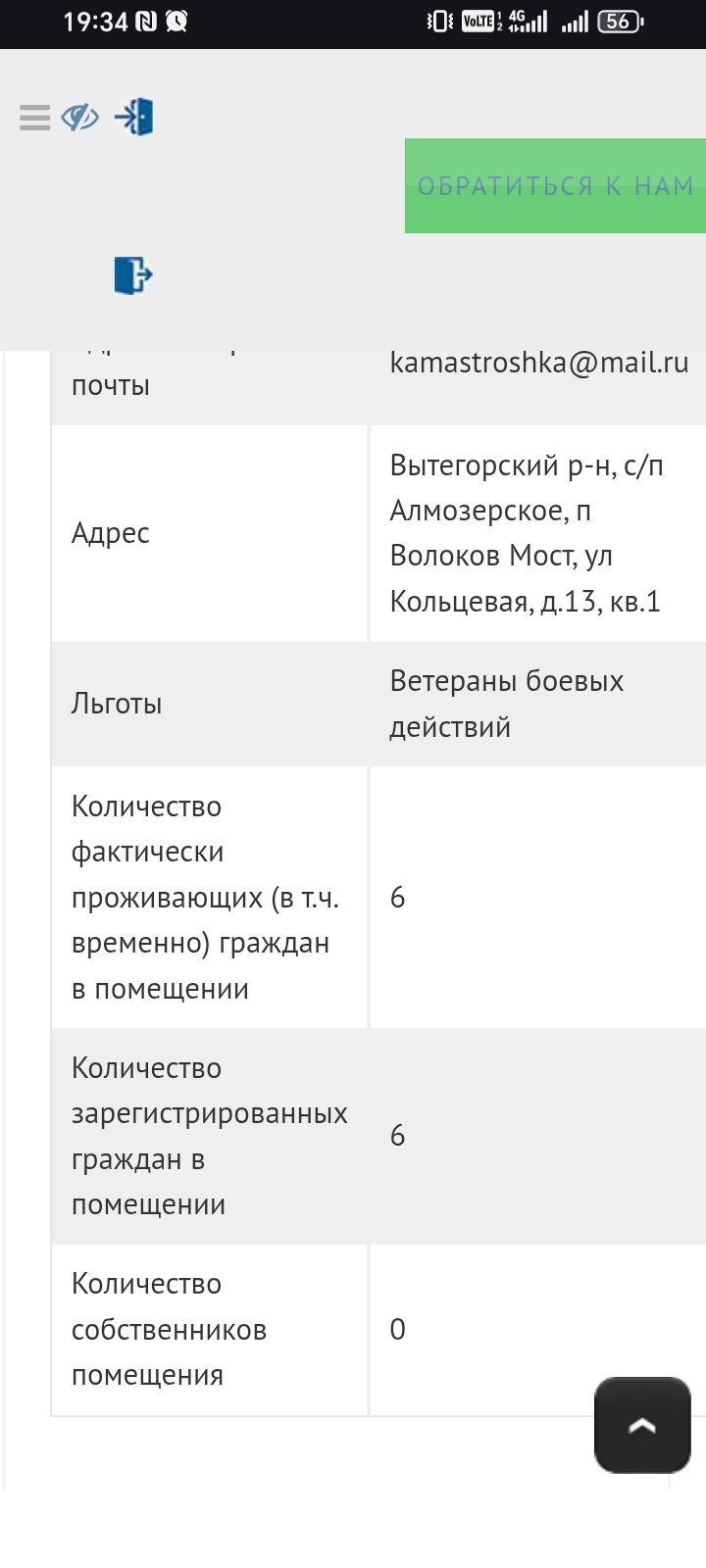This screenshot has width=706, height=1568.
Task: Tap the NFC status bar icon
Action: 146,22
